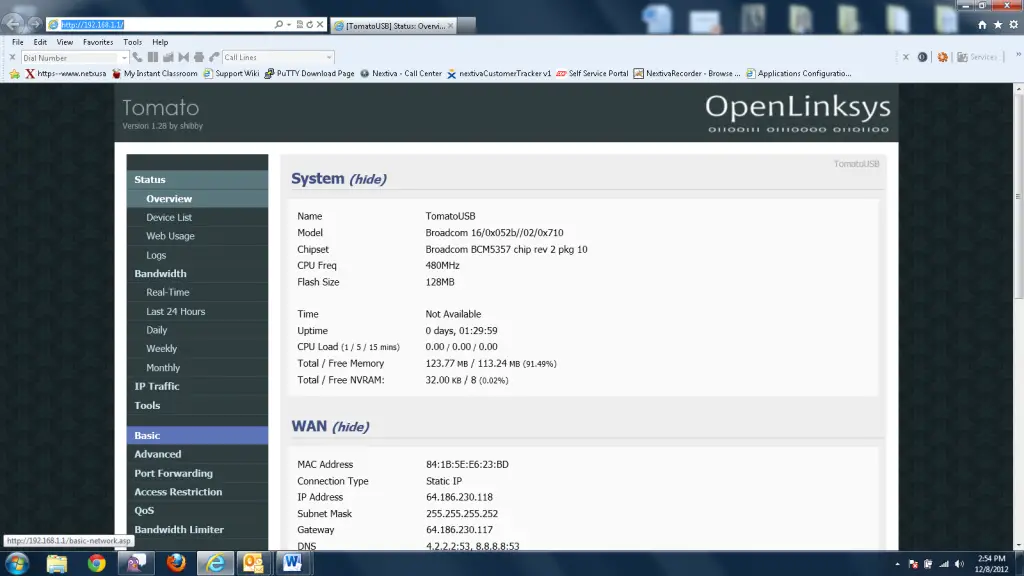
Task: Open the Outlook icon in taskbar
Action: coord(254,563)
